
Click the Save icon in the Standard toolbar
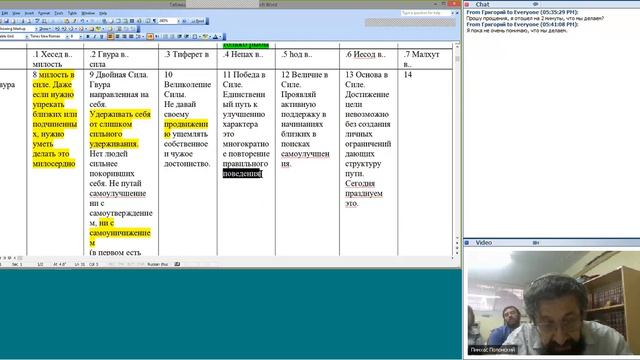6,21
